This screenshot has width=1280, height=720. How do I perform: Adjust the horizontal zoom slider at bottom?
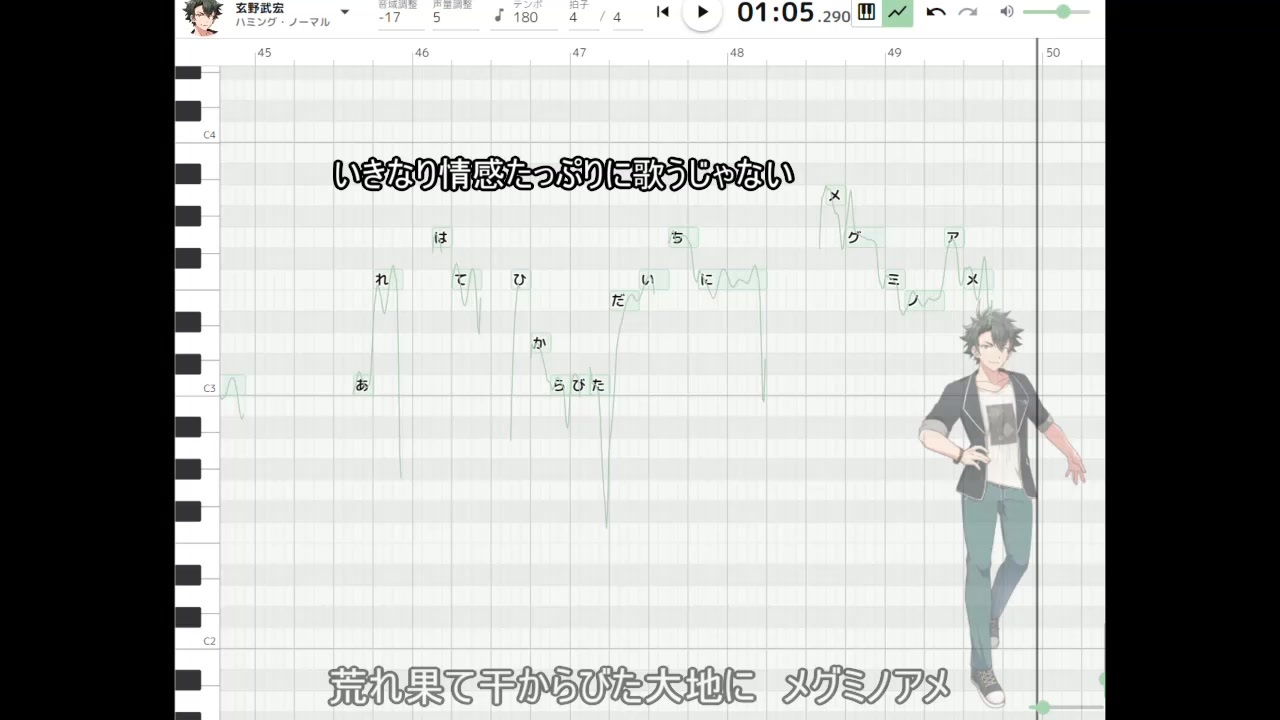tap(1043, 708)
